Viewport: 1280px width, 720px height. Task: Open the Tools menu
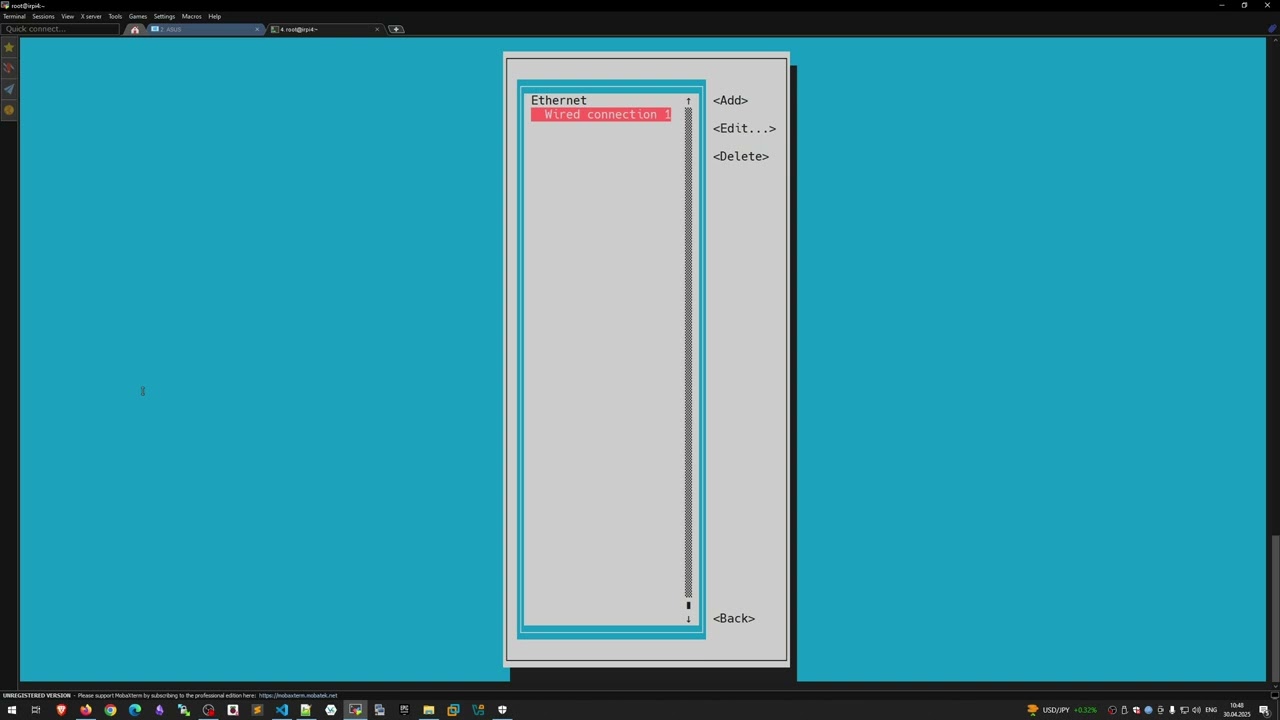tap(115, 16)
